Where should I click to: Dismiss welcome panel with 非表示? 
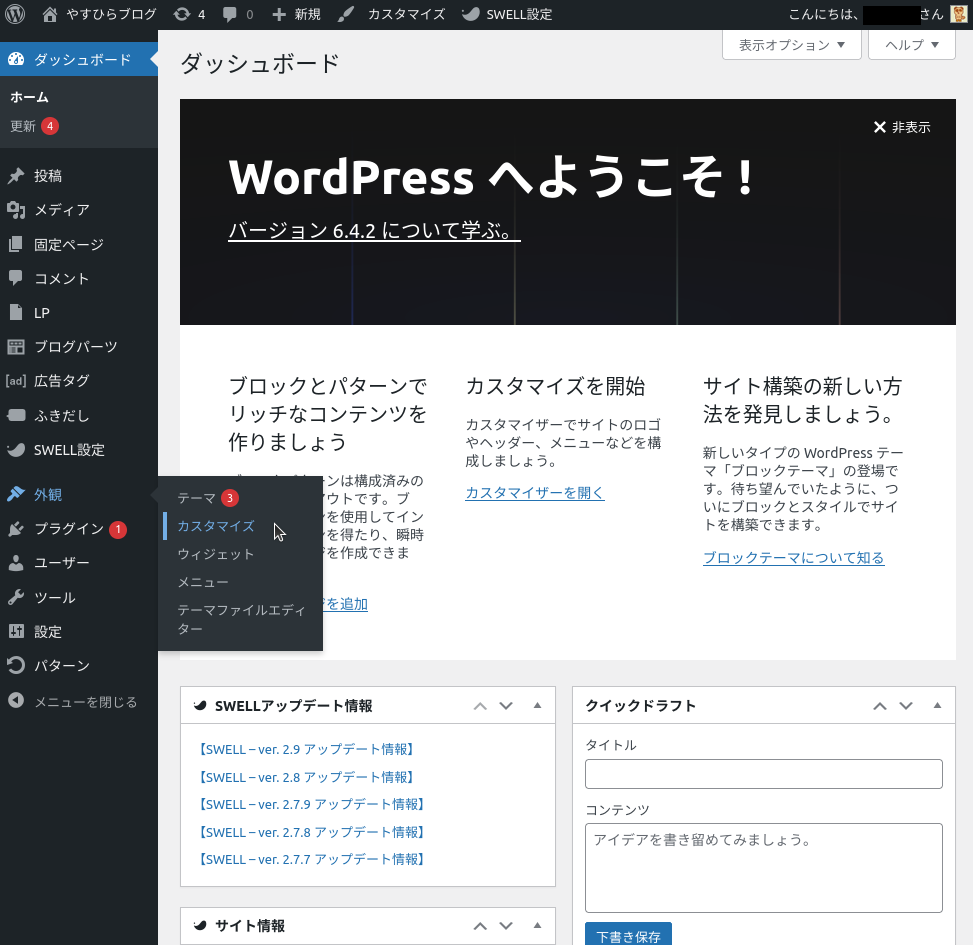[902, 127]
